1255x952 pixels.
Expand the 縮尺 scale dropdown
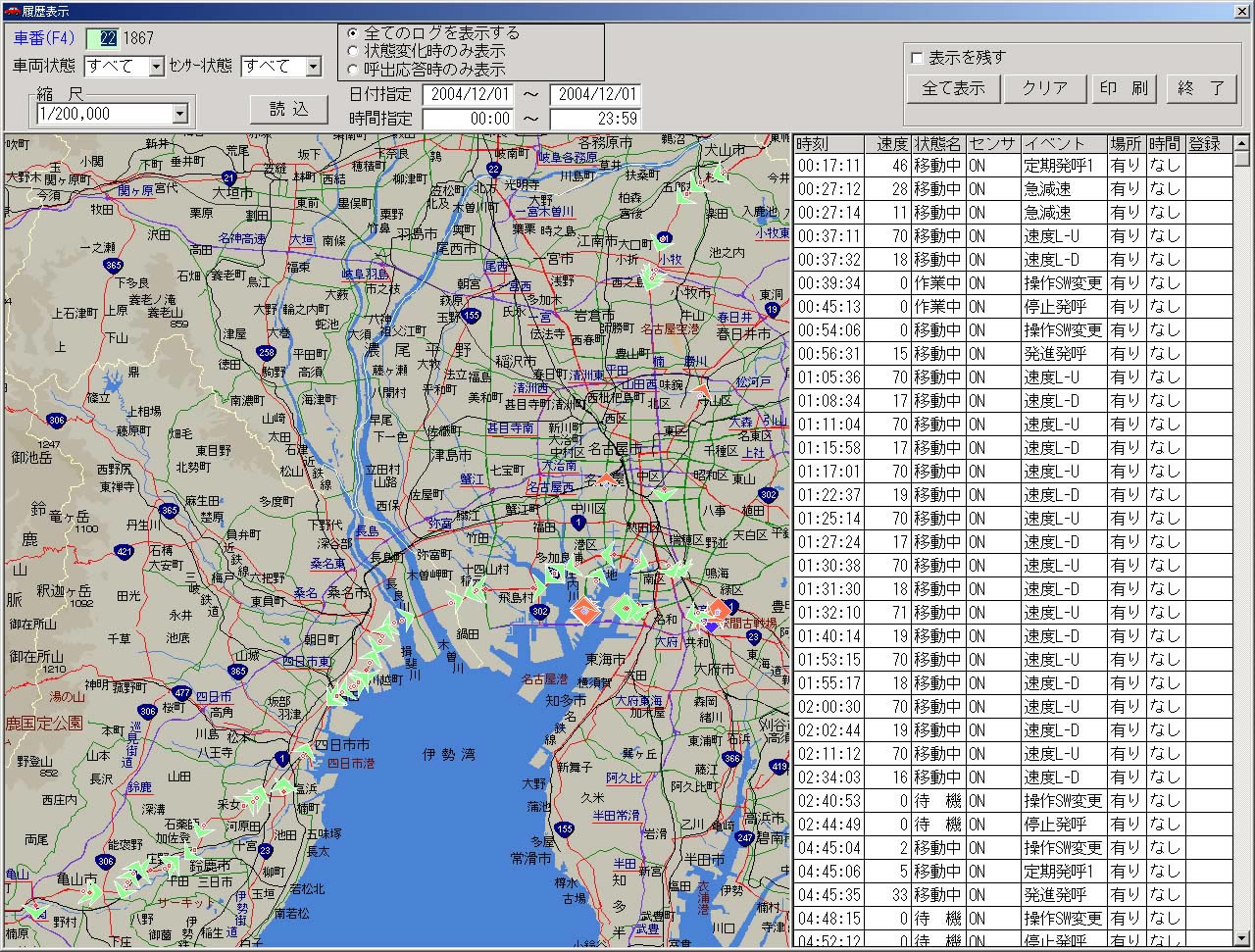point(179,114)
